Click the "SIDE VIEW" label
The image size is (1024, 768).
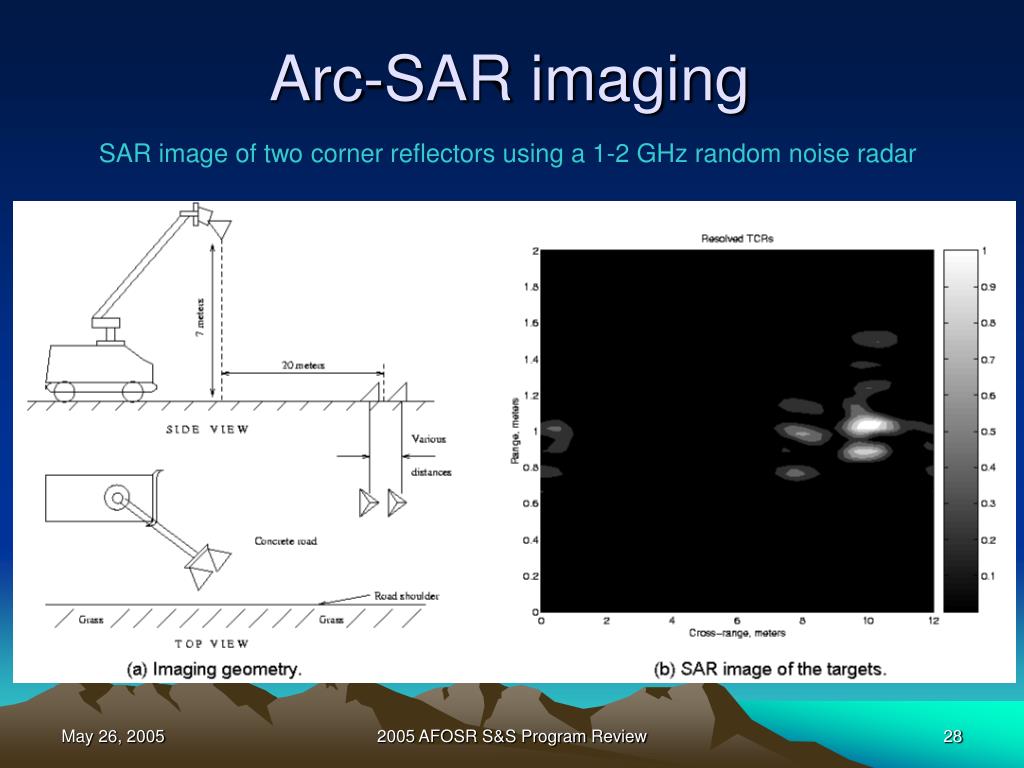point(207,430)
